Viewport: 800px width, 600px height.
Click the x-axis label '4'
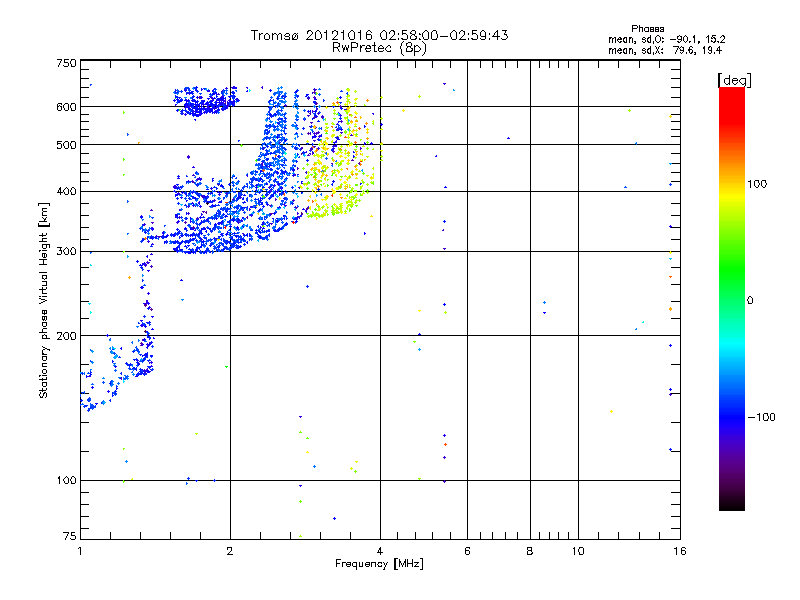pyautogui.click(x=380, y=551)
